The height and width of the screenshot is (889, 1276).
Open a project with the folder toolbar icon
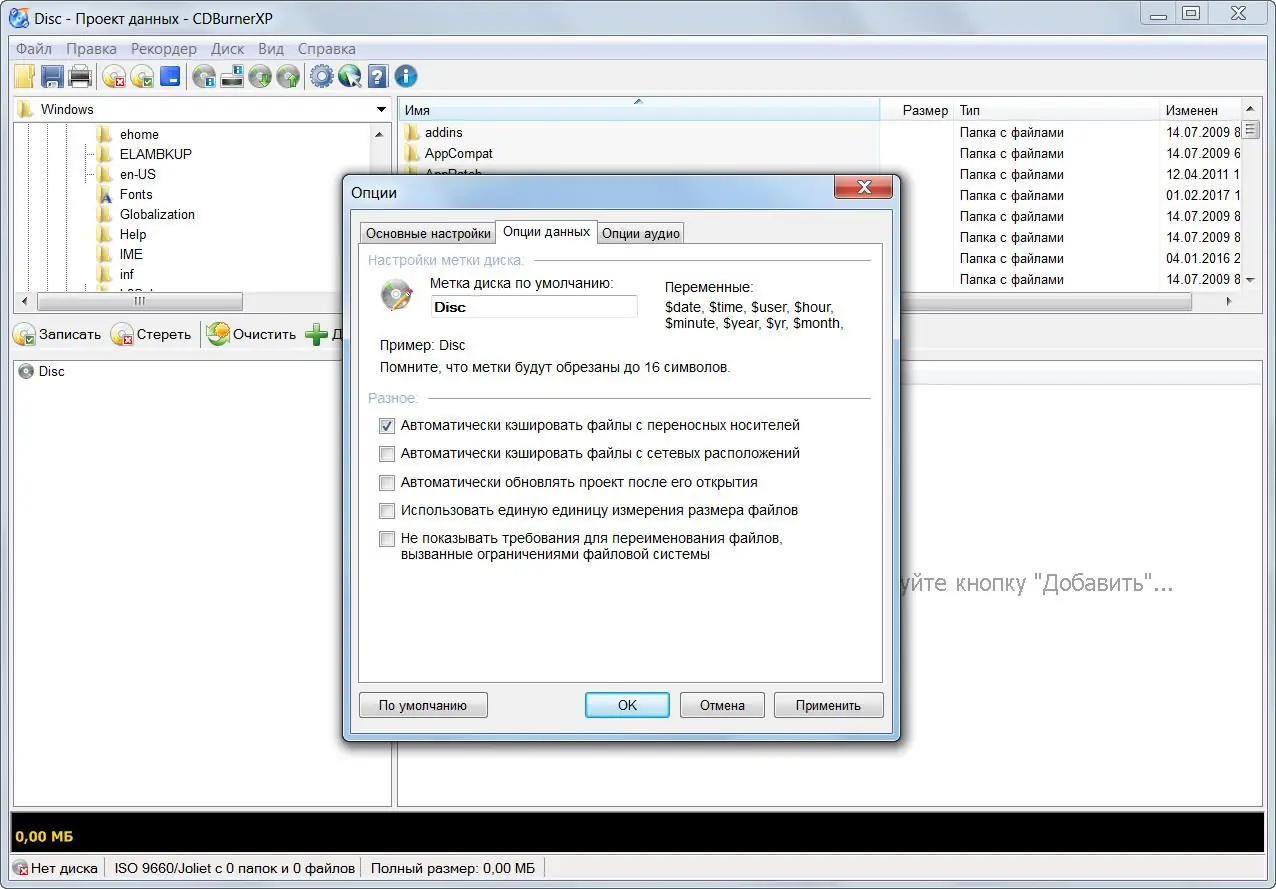pyautogui.click(x=24, y=76)
